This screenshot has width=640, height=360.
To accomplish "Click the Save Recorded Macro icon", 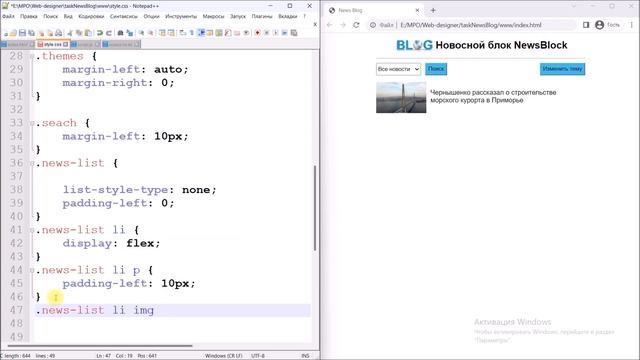I will pos(293,33).
